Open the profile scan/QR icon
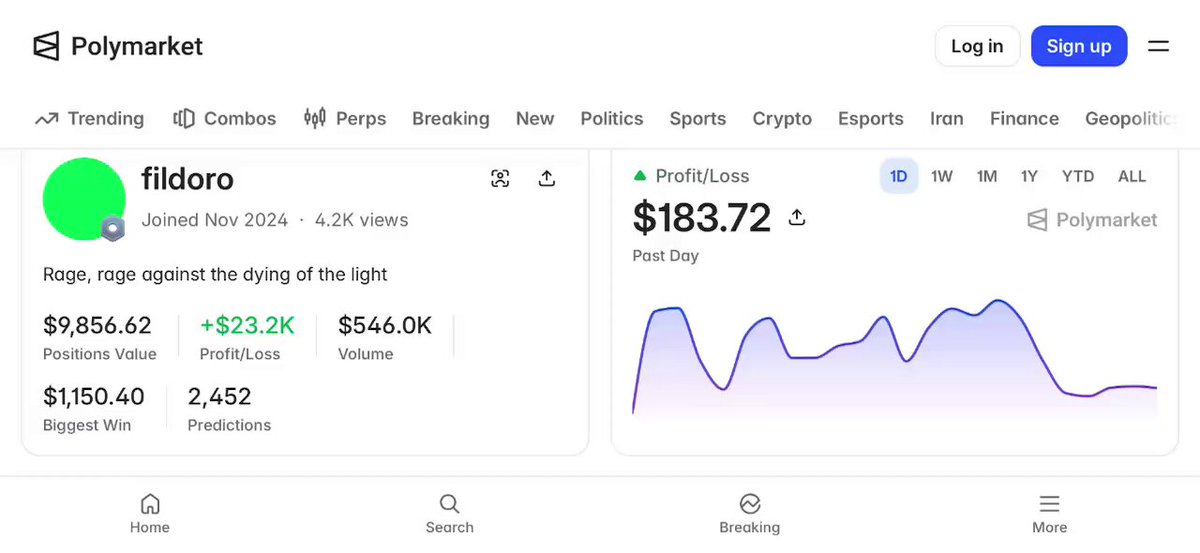This screenshot has width=1200, height=553. [500, 179]
